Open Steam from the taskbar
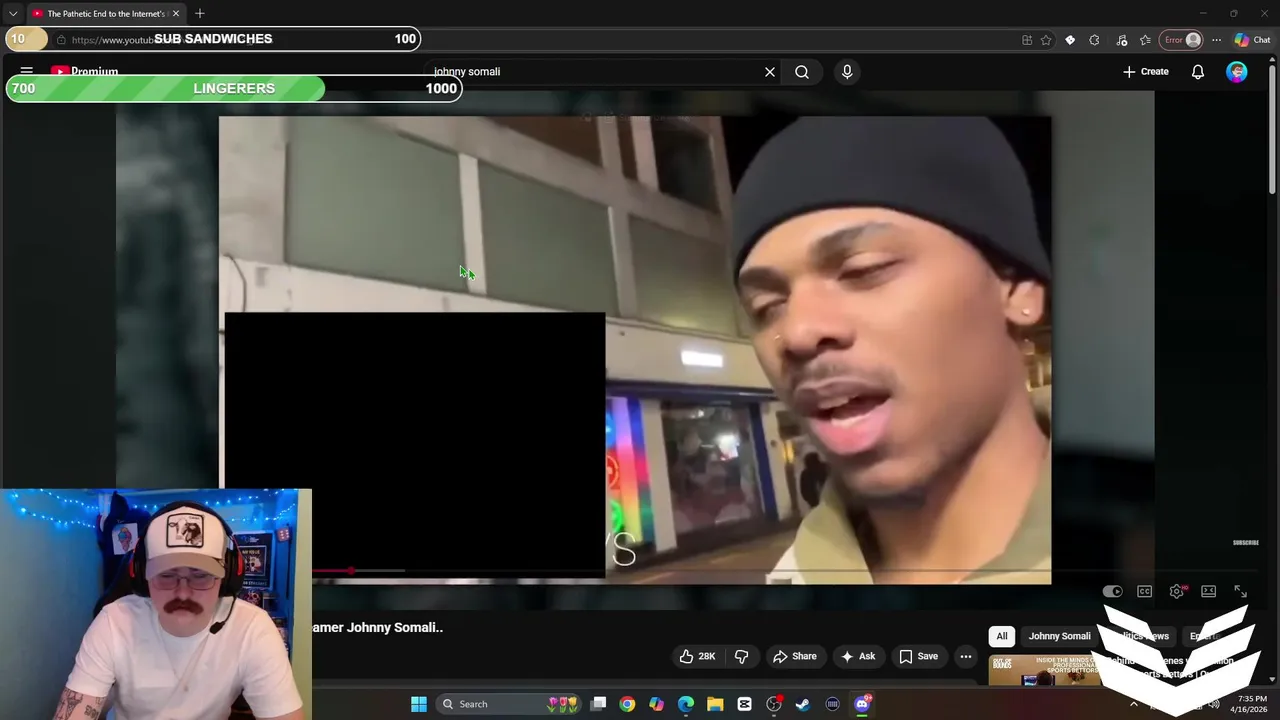 click(803, 704)
